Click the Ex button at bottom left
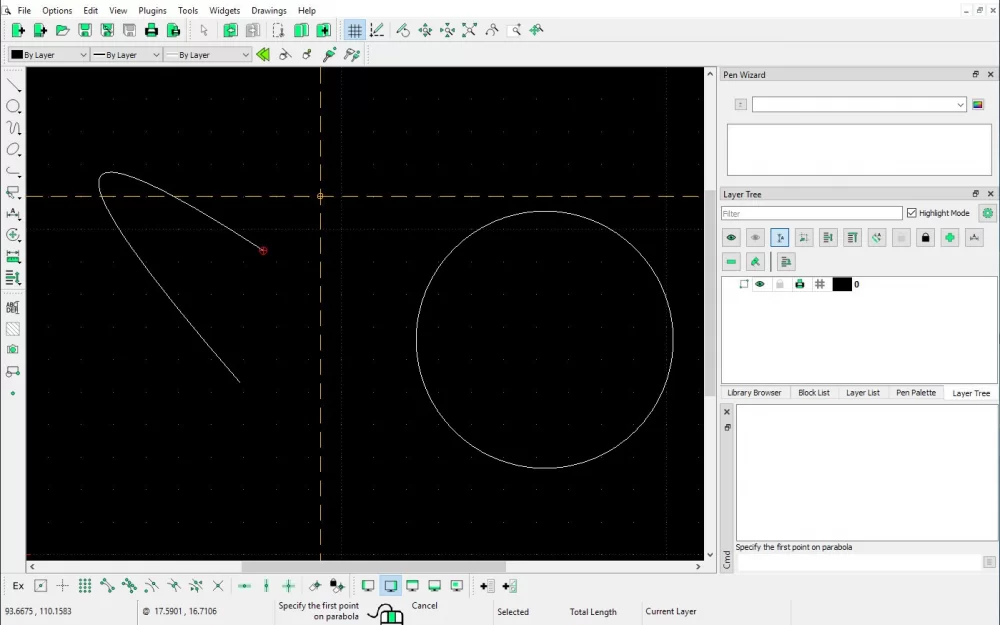The image size is (1000, 625). (17, 585)
